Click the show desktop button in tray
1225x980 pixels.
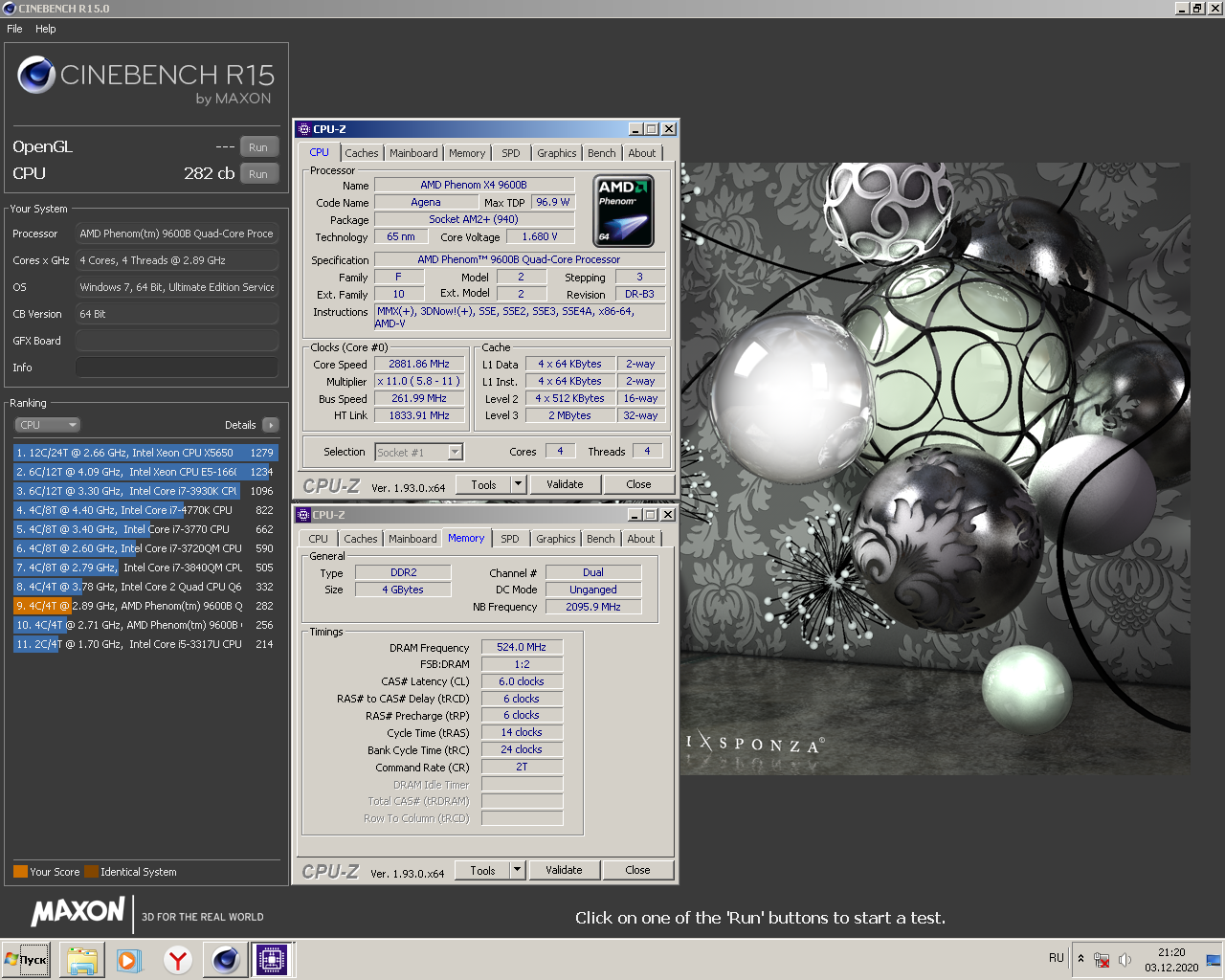1214,960
